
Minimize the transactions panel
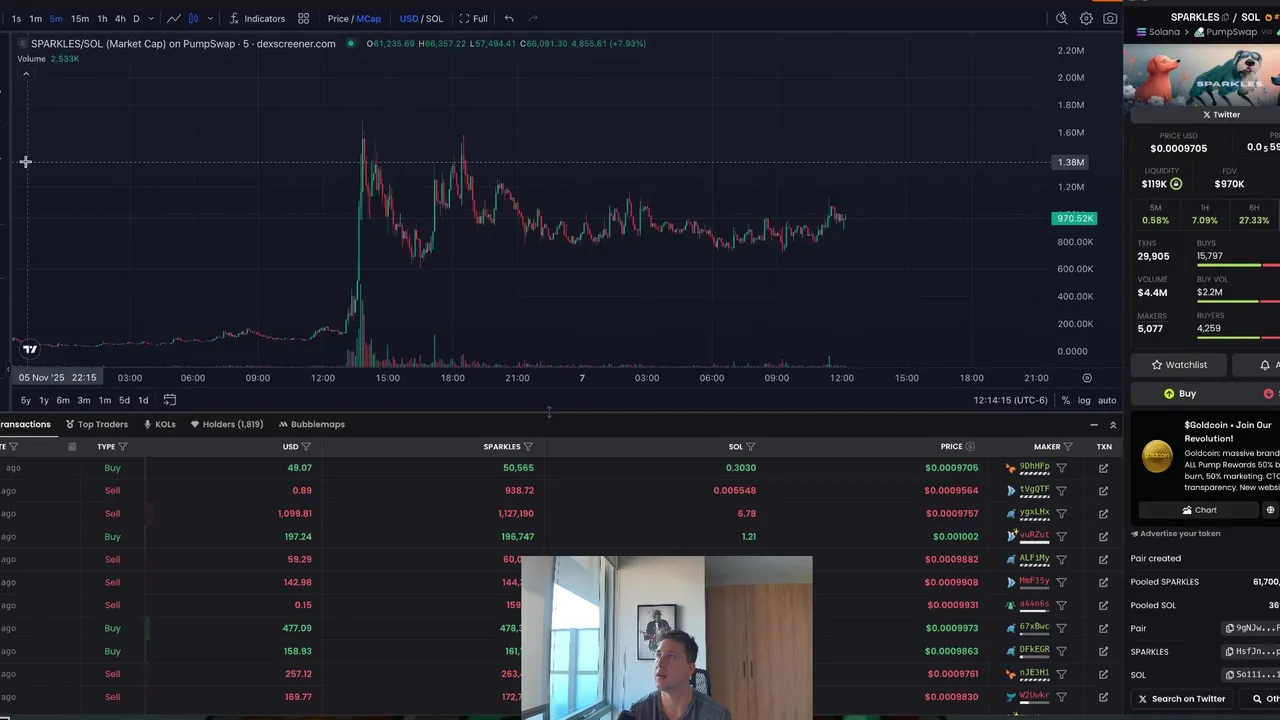[x=1094, y=424]
